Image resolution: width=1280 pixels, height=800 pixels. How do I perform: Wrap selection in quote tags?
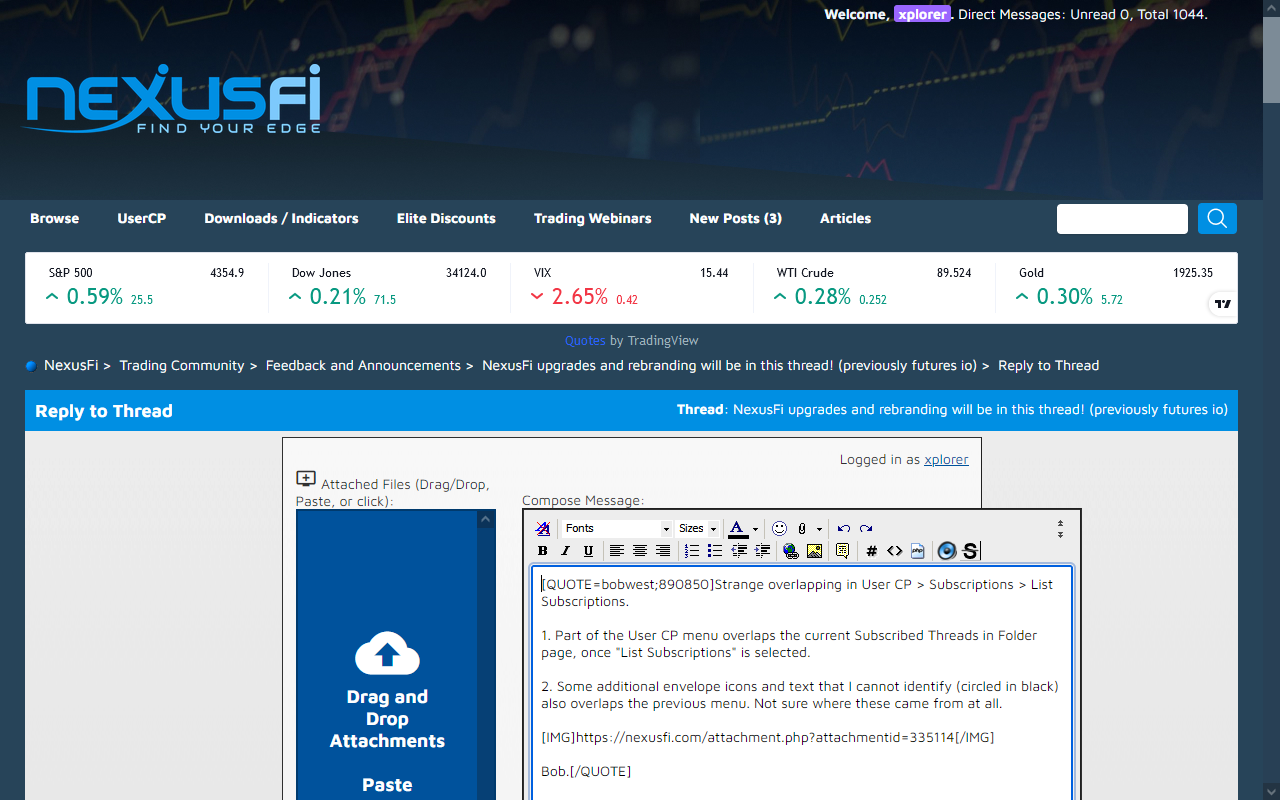(x=842, y=551)
